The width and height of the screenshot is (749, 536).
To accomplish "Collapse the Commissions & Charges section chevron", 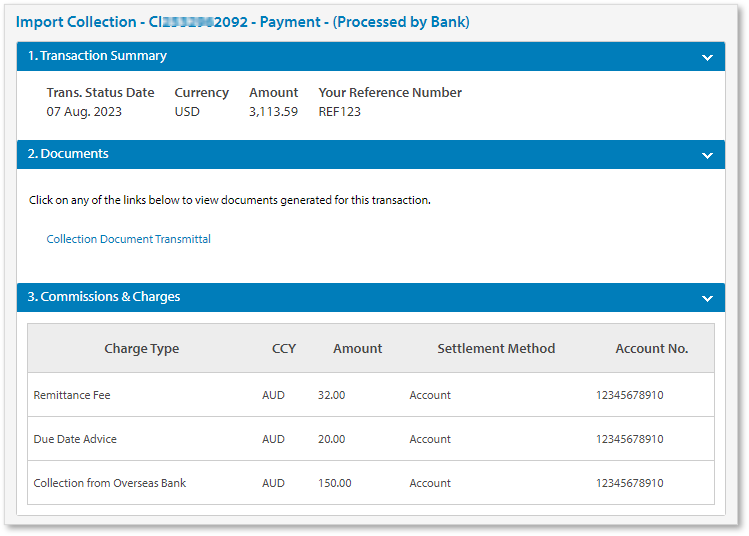I will pyautogui.click(x=707, y=299).
